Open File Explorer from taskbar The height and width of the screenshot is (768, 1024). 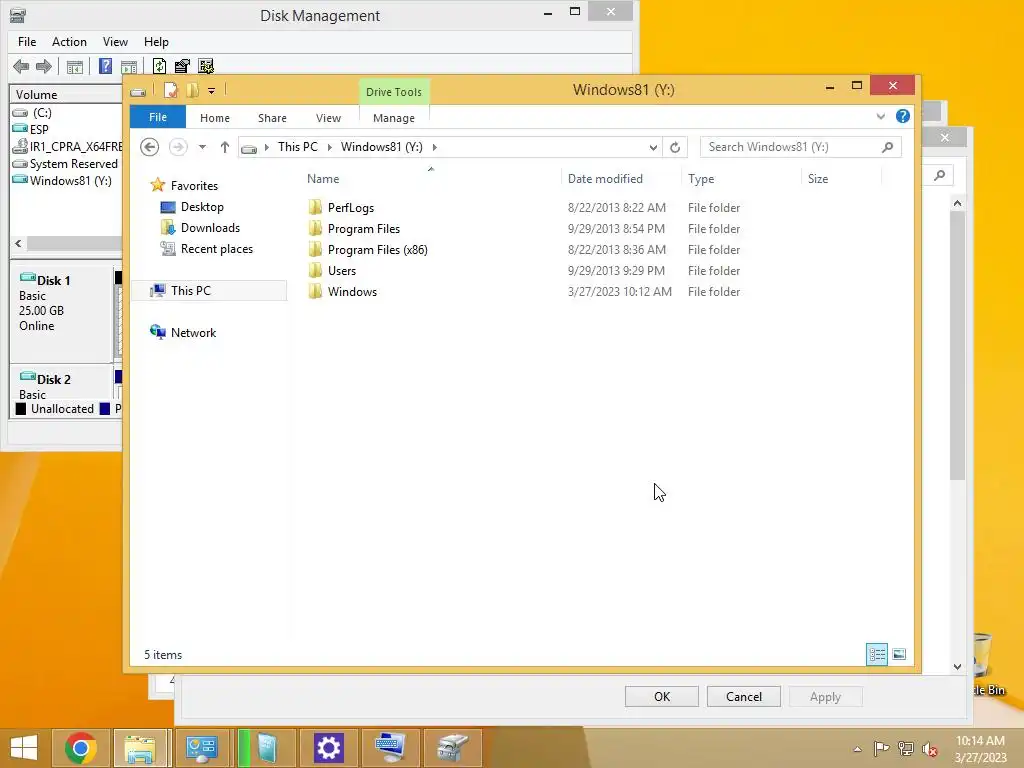coord(140,748)
